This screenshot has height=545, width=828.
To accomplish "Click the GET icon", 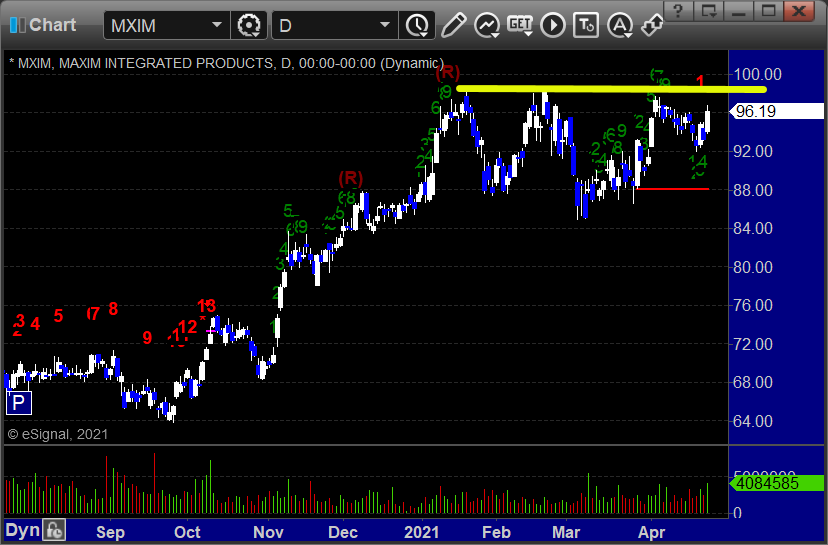I will point(520,25).
